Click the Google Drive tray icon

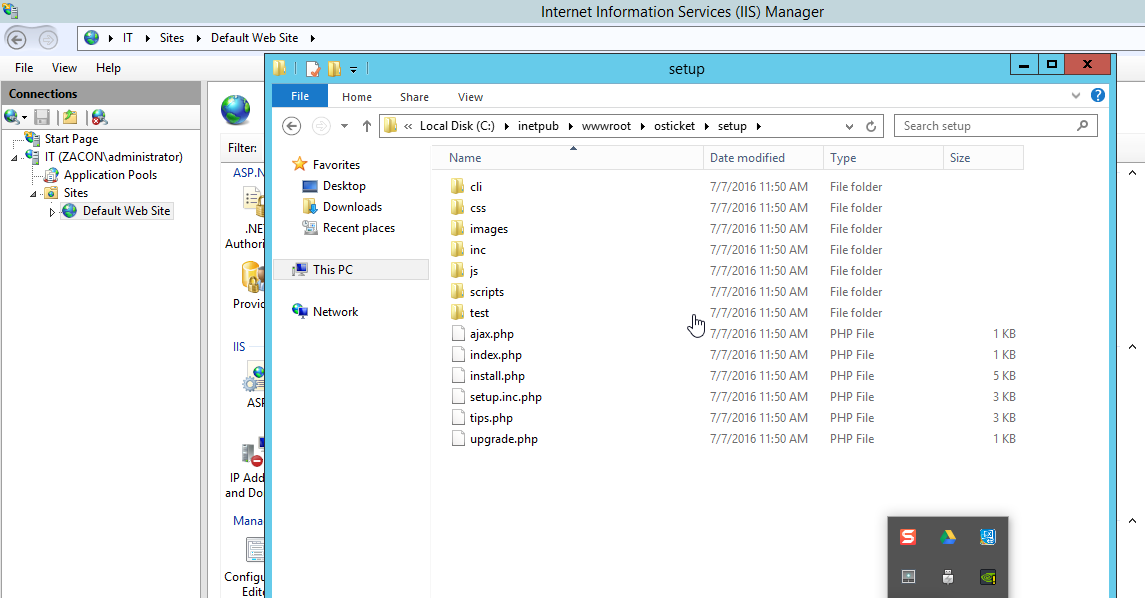click(x=948, y=537)
